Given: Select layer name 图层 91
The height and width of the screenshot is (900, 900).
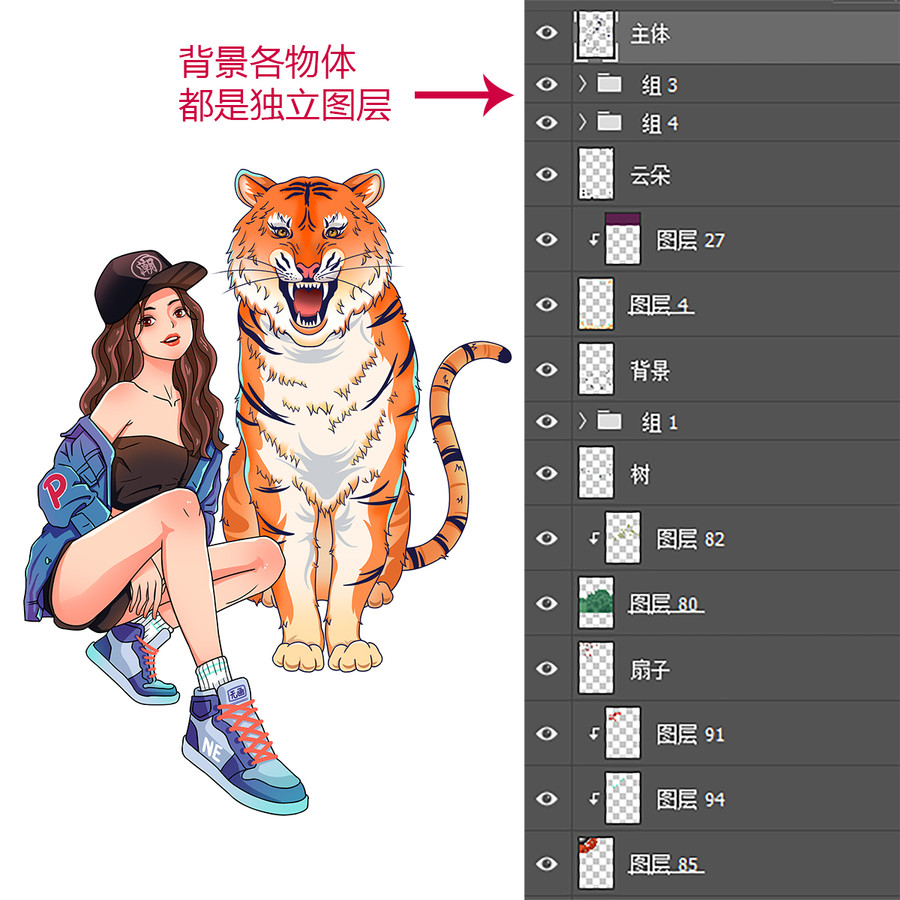Looking at the screenshot, I should coord(690,734).
